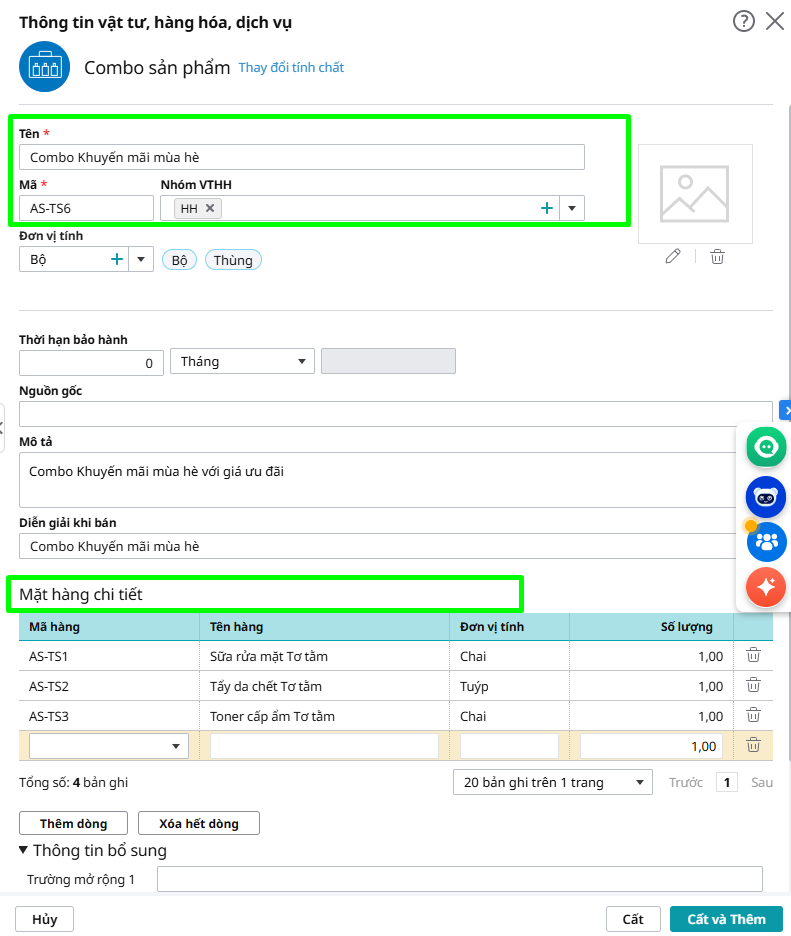Select the Bộ unit chip
791x936 pixels.
tap(180, 260)
